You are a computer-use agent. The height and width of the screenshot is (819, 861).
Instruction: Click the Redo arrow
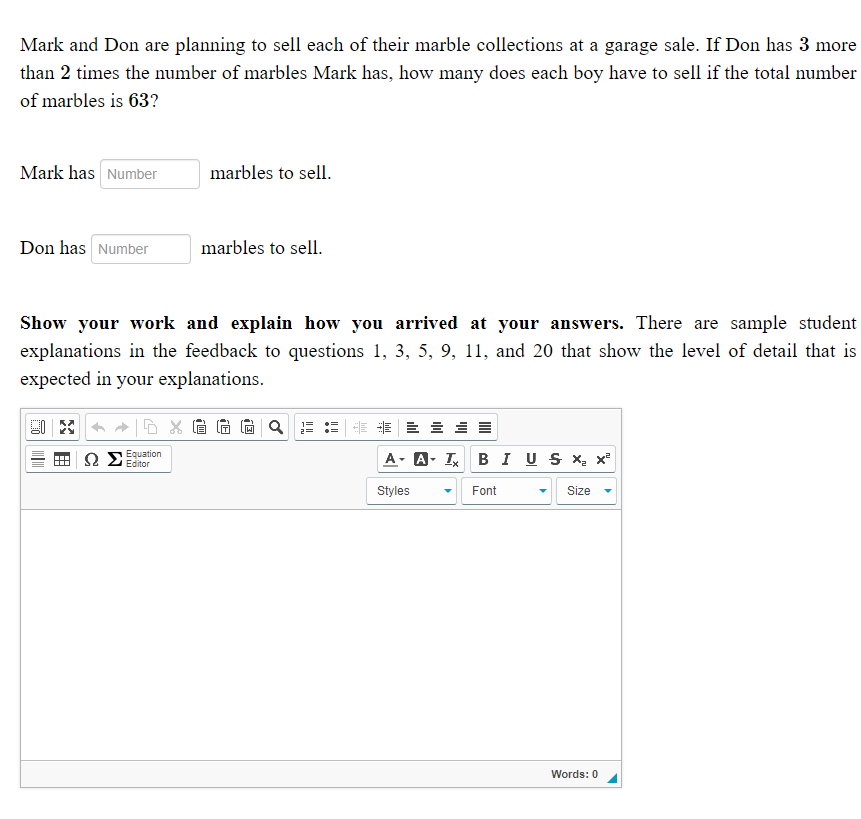[x=122, y=427]
